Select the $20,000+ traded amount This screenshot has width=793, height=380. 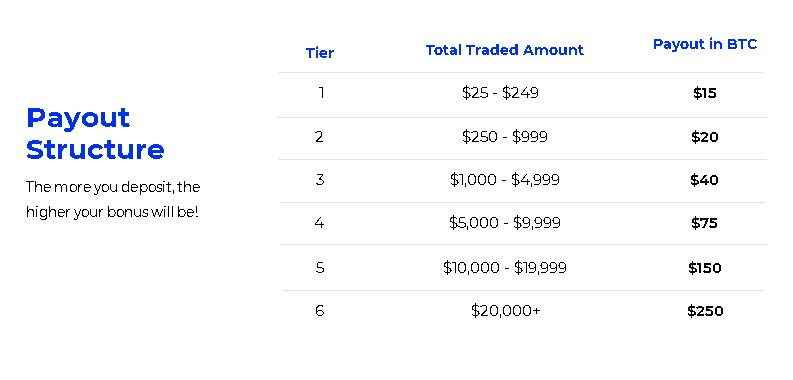pyautogui.click(x=505, y=311)
